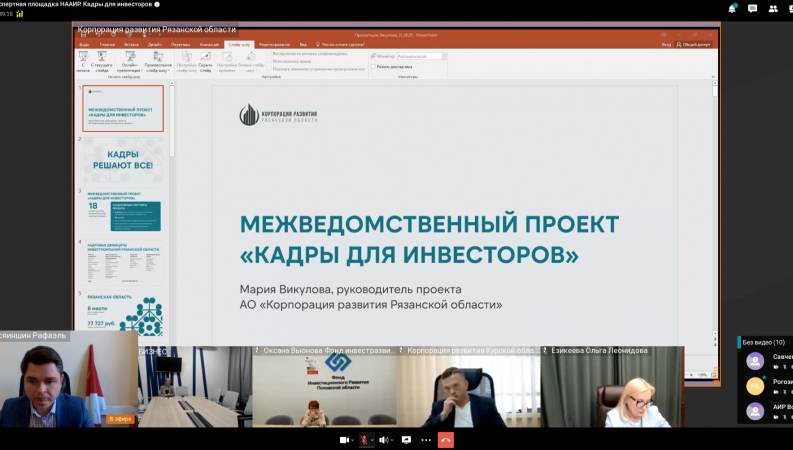Select the Slide Show ribbon tab
This screenshot has height=450, width=793.
click(239, 44)
